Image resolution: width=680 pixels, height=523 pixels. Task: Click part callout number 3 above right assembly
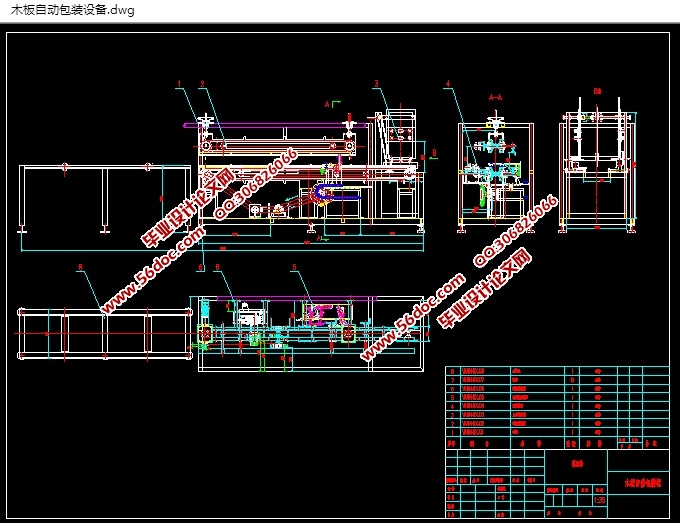click(376, 83)
